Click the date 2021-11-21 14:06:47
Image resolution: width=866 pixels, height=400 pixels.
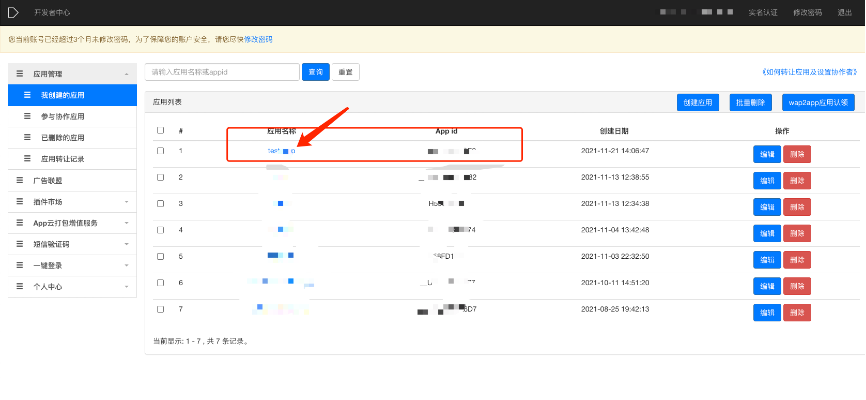(x=615, y=151)
